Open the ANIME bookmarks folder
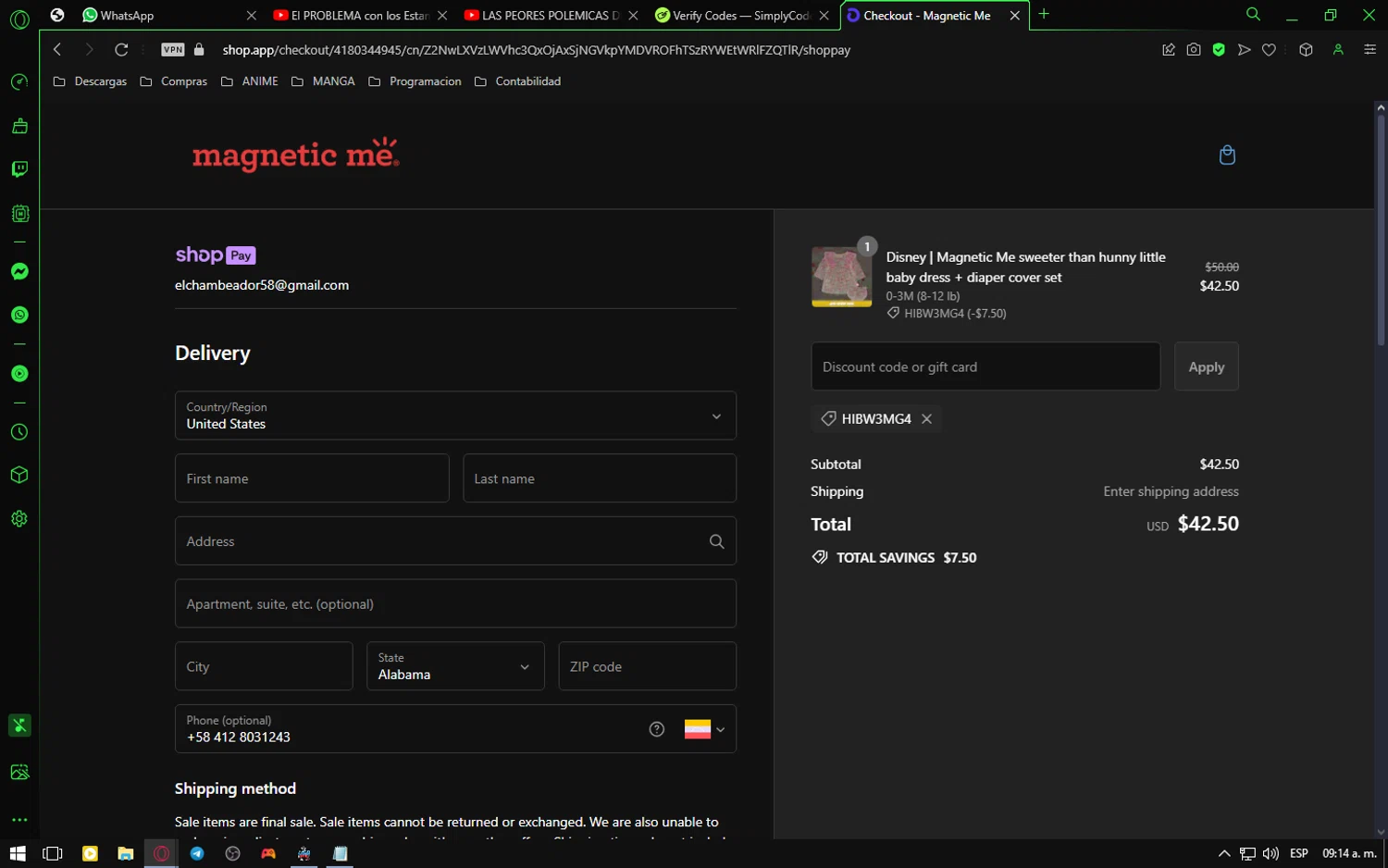1388x868 pixels. pos(250,81)
